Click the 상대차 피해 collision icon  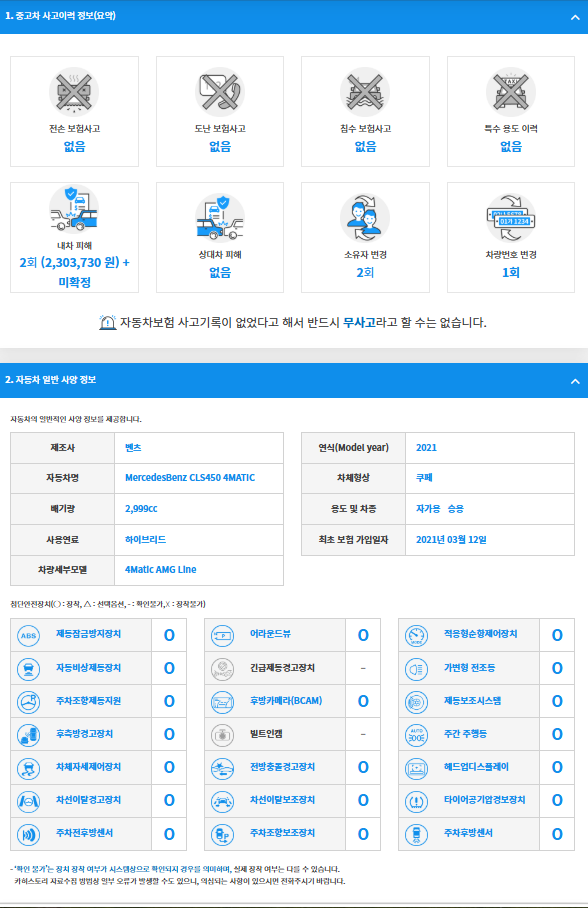220,218
